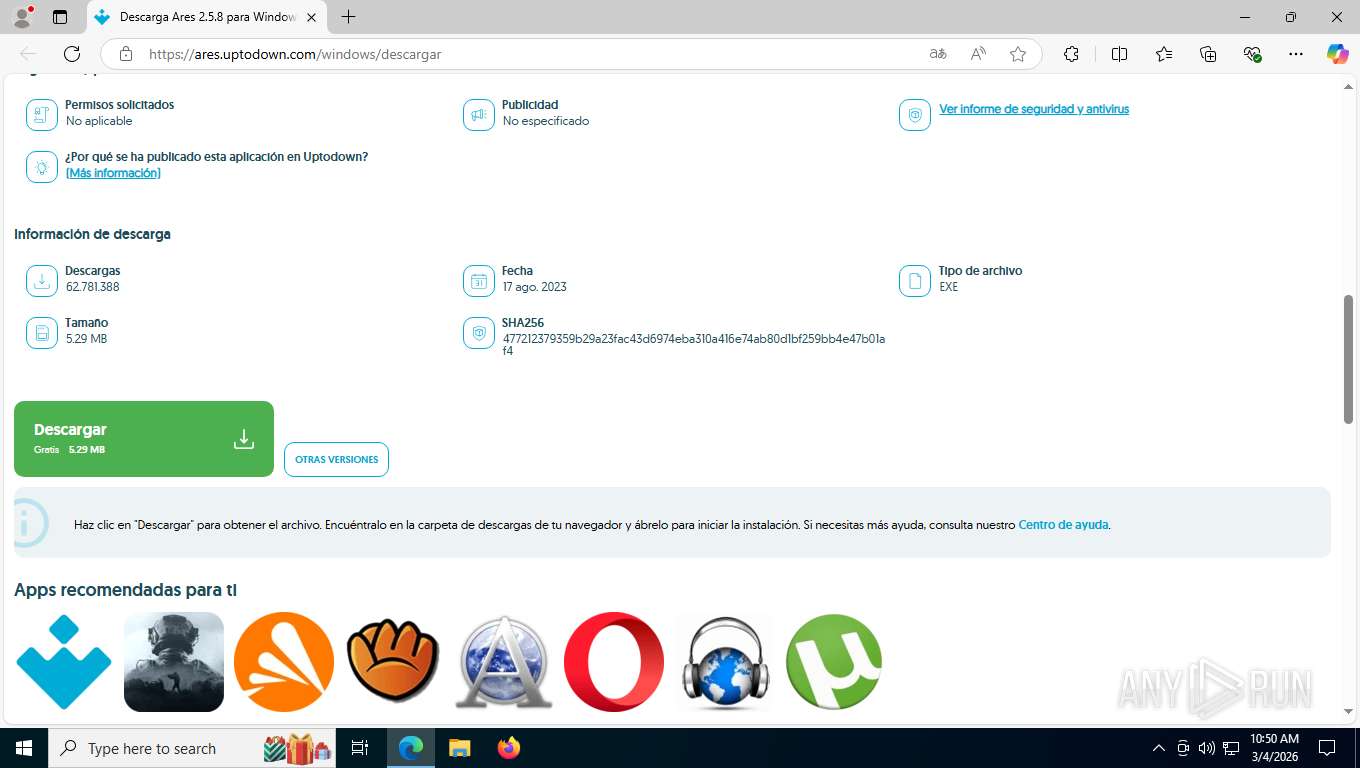This screenshot has height=768, width=1360.
Task: Click the Tipo de archivo document icon
Action: 914,281
